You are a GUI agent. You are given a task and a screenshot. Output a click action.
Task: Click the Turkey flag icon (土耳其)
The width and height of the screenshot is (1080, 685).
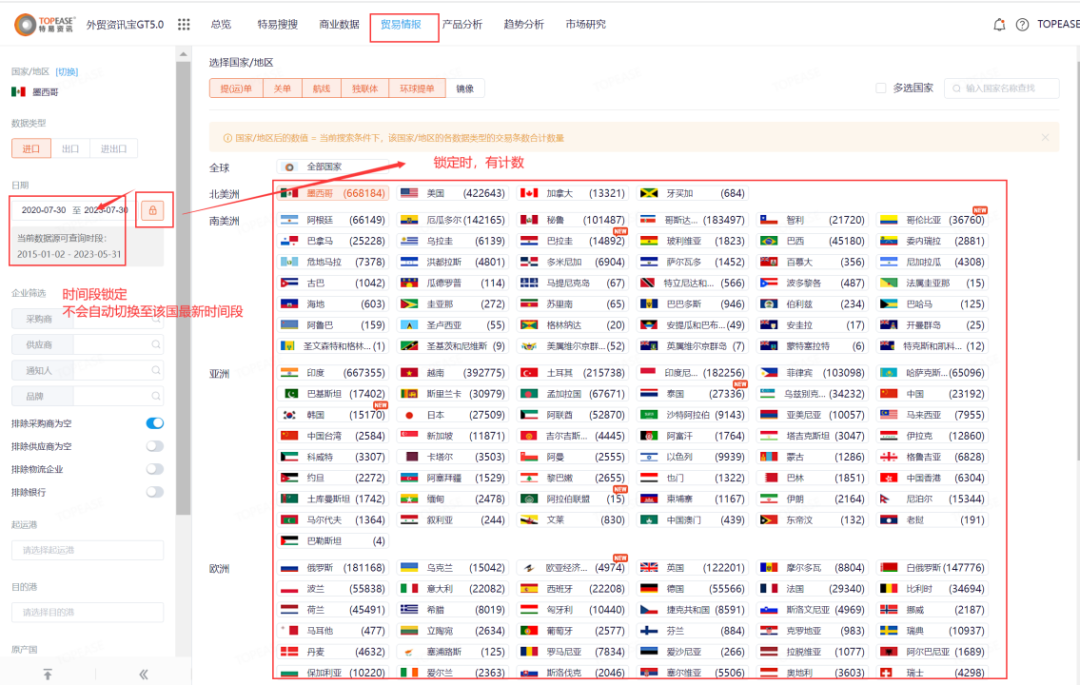(529, 373)
